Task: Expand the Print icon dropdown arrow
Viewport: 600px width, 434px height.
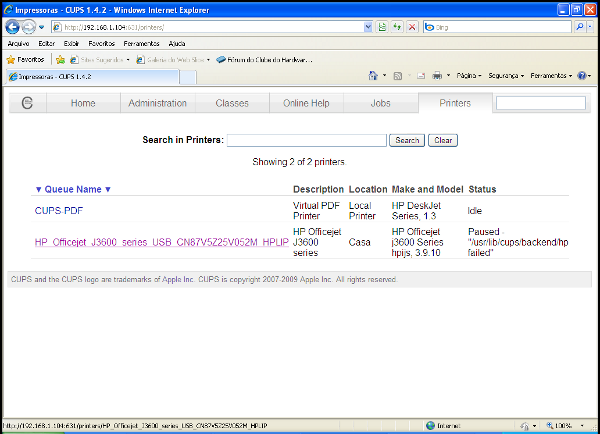Action: (x=448, y=76)
